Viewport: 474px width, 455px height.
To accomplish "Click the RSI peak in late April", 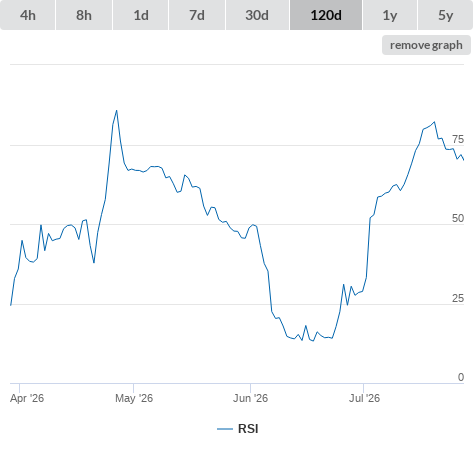I will click(116, 111).
